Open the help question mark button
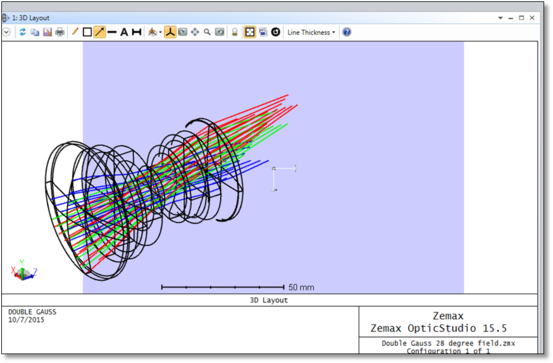 (347, 32)
